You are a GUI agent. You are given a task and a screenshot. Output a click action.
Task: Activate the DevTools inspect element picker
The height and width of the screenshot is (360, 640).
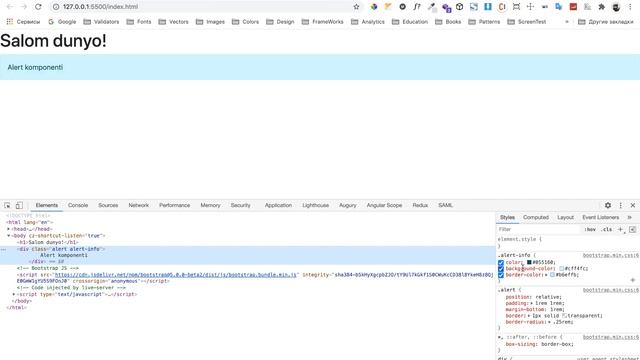click(x=7, y=205)
